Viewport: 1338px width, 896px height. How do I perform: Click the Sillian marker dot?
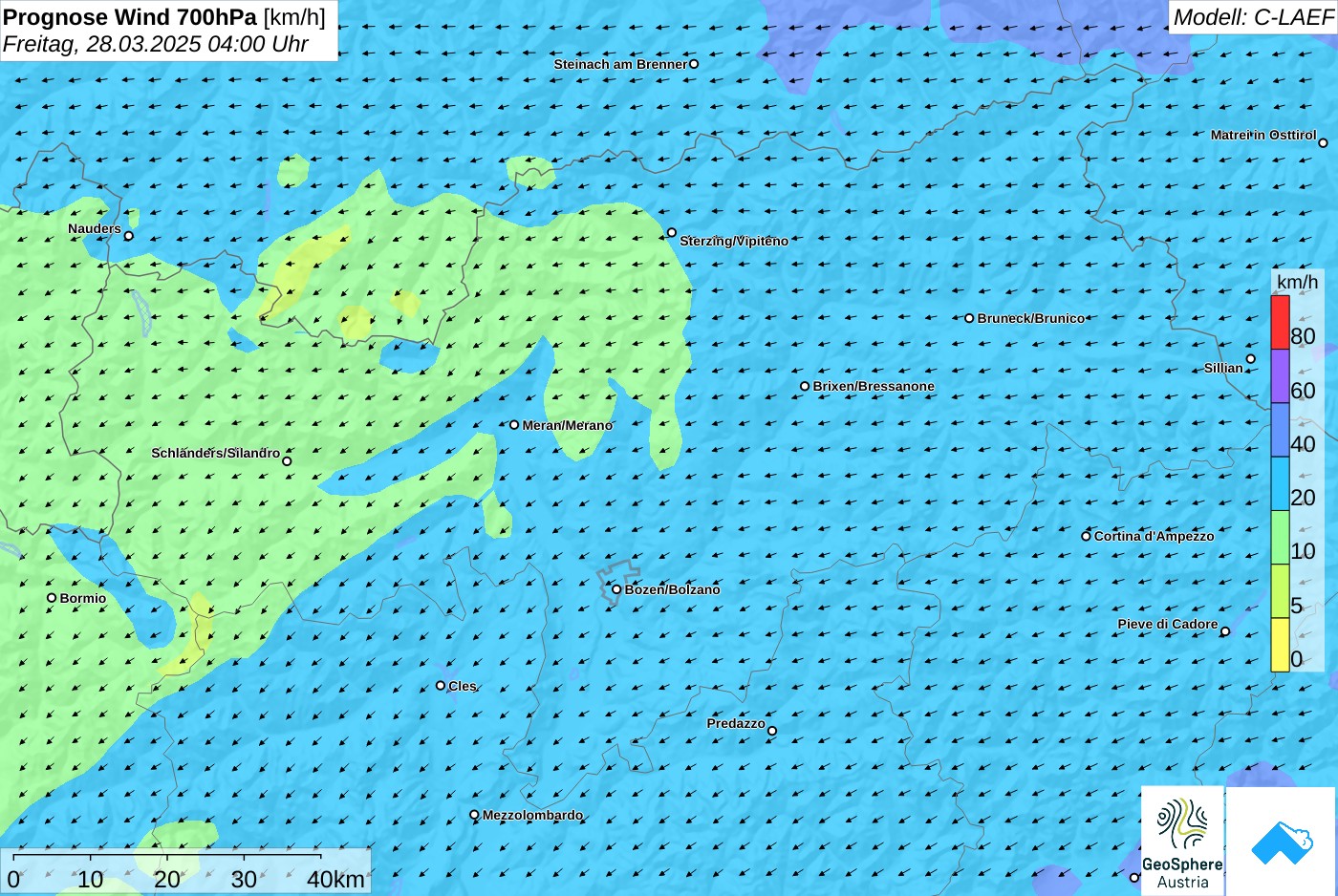(1250, 359)
